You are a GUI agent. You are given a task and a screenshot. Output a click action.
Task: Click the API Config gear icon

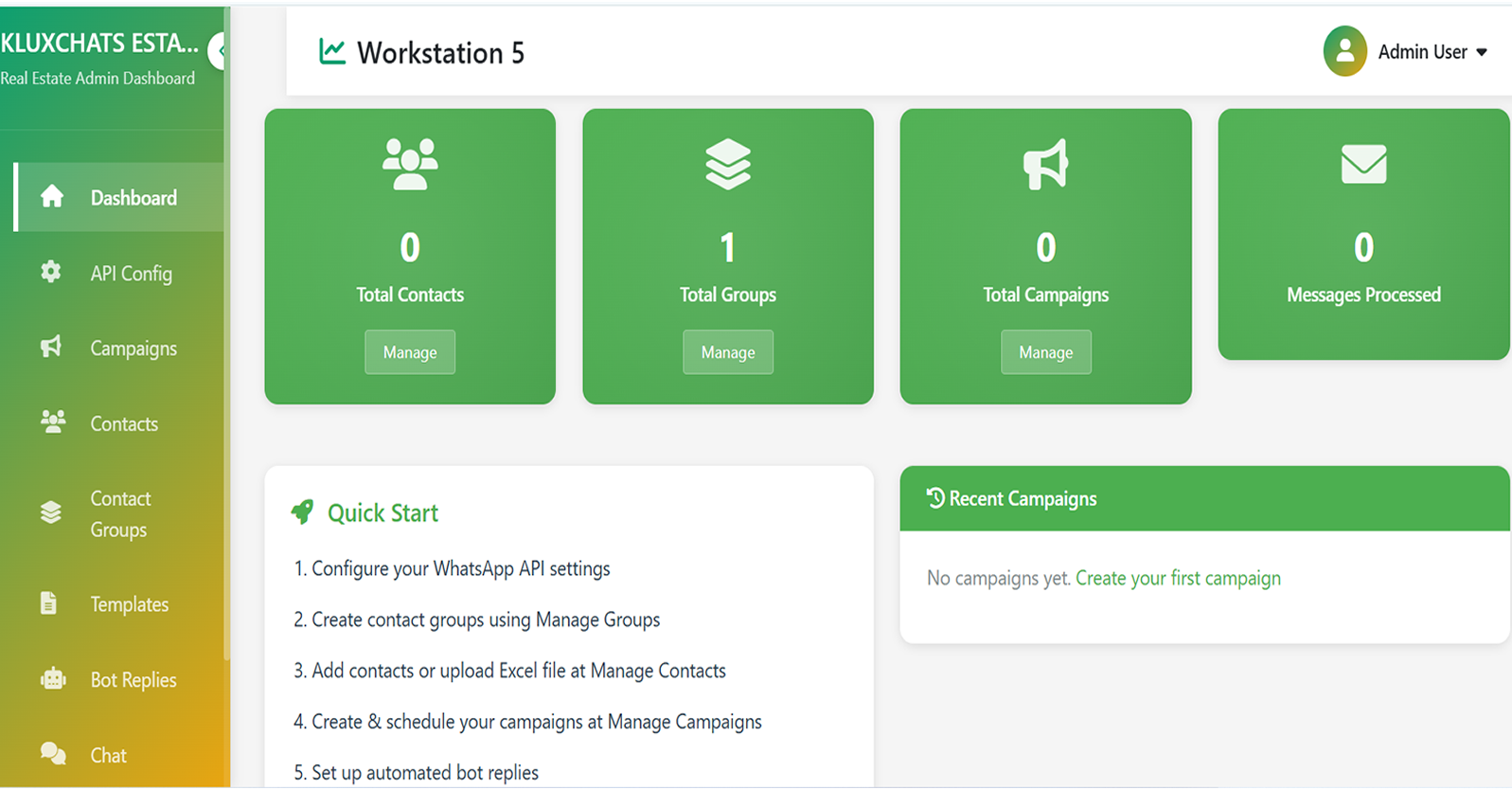(x=51, y=272)
